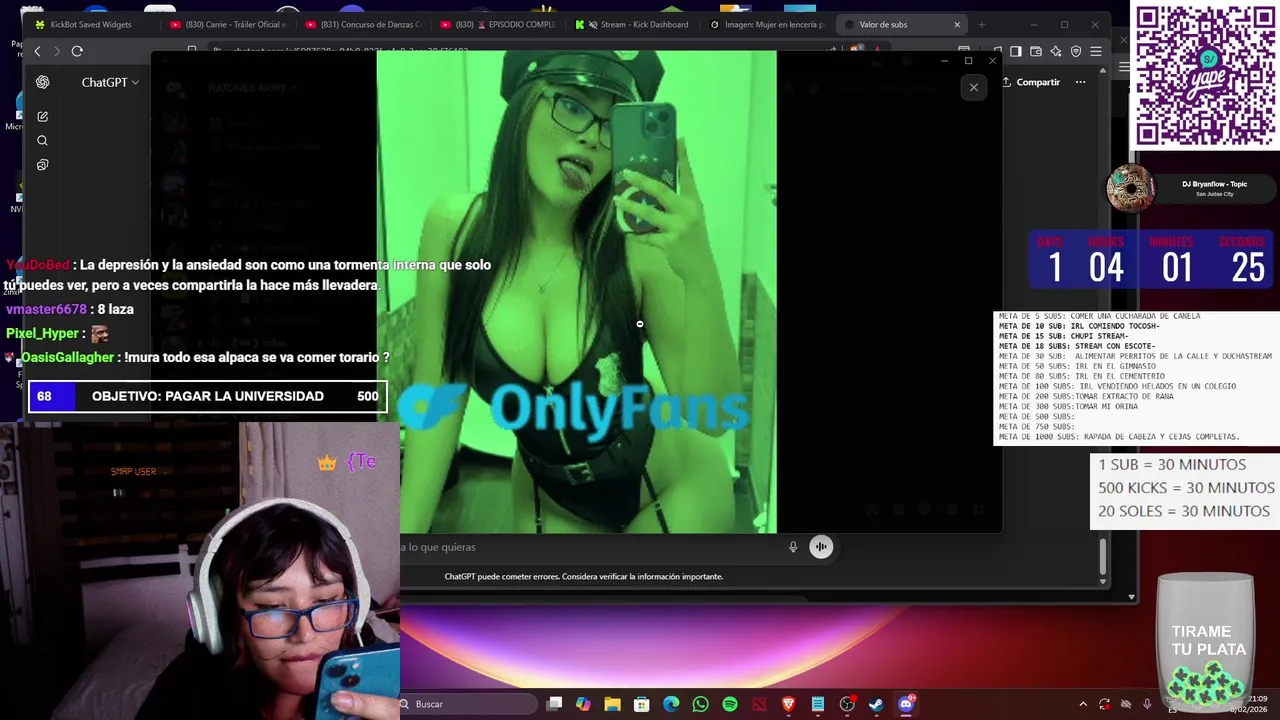The image size is (1280, 720).
Task: Switch to the Imagen: Mujer en lencería tab
Action: 768,24
